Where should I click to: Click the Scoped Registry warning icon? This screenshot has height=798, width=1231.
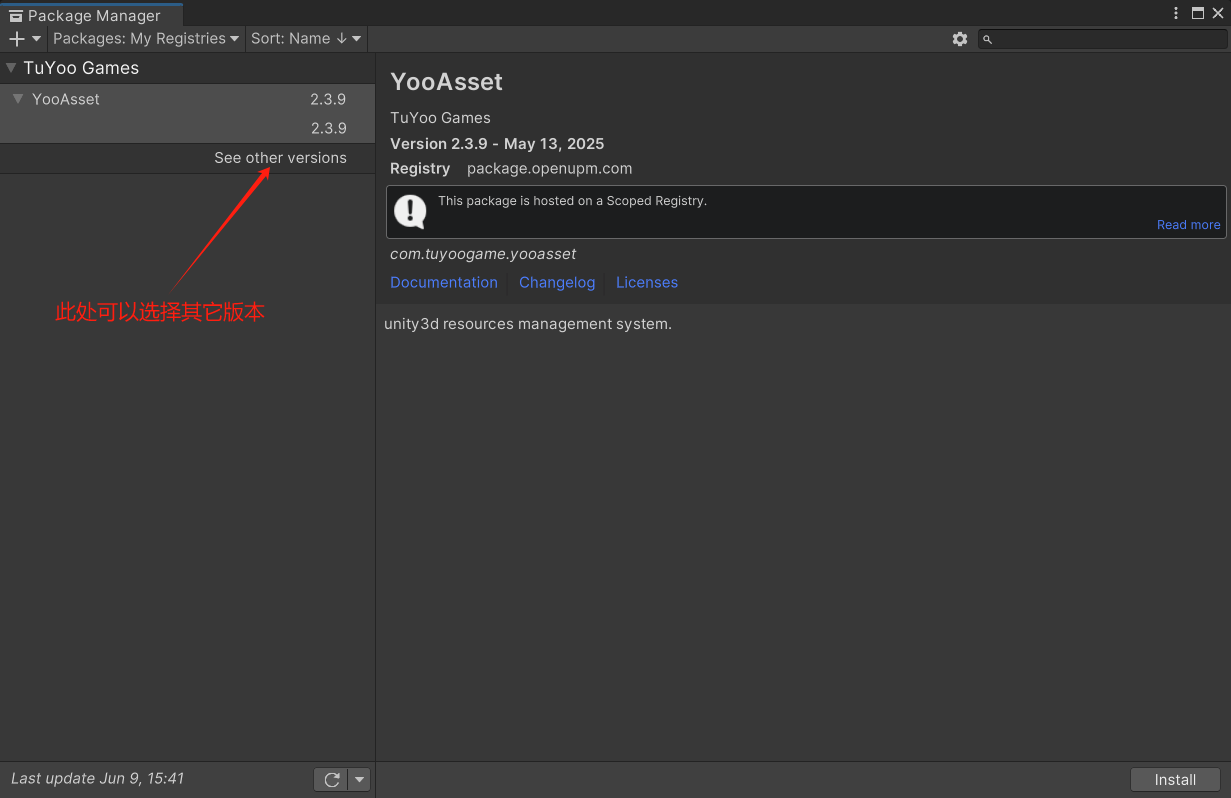(410, 211)
